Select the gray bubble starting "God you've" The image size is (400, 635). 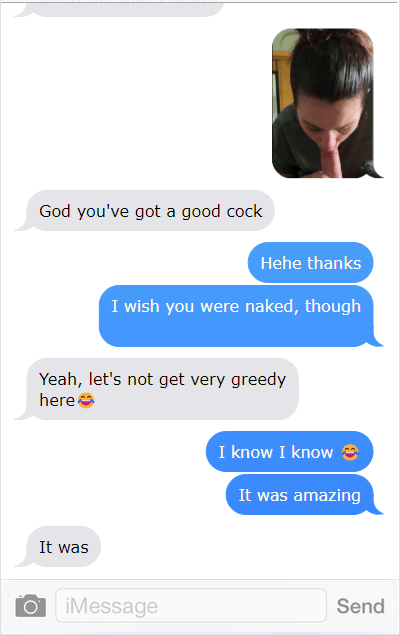(150, 211)
